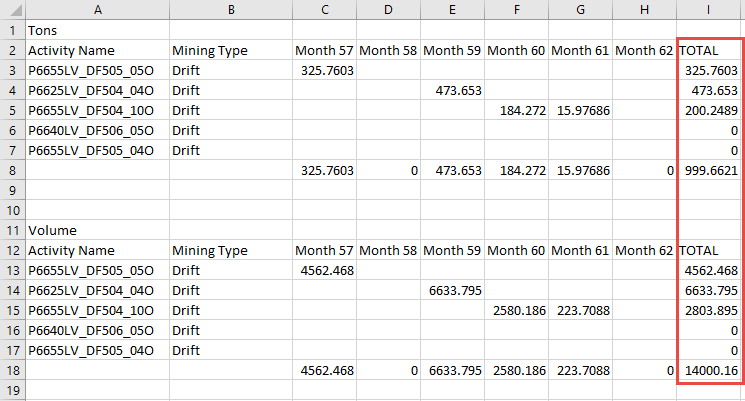The width and height of the screenshot is (745, 401).
Task: Click the Tons title cell
Action: pos(97,30)
